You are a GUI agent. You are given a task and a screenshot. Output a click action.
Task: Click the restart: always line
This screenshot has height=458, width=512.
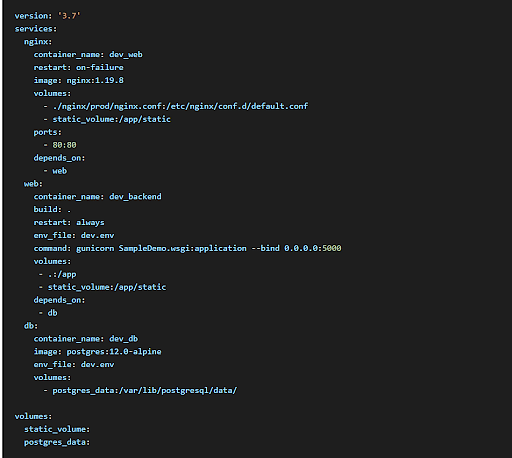69,222
